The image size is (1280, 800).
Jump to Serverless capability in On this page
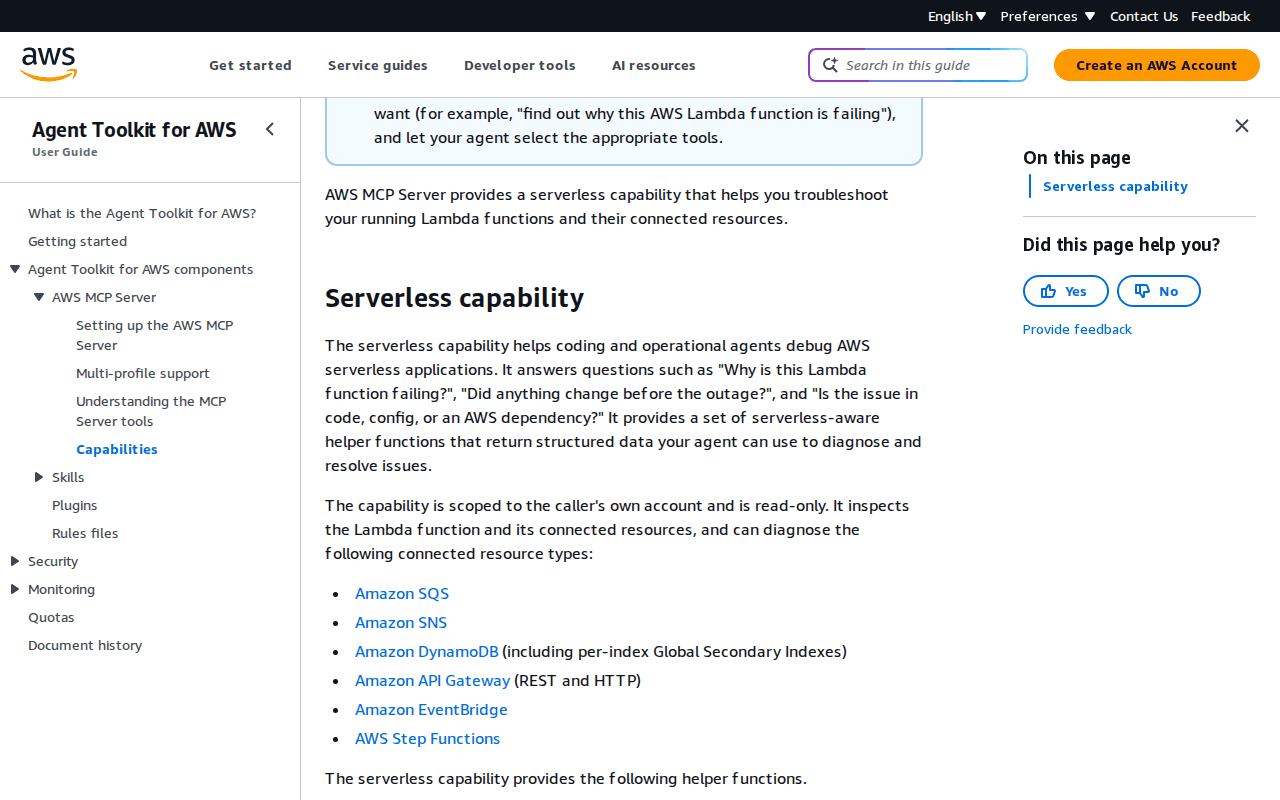[1115, 186]
